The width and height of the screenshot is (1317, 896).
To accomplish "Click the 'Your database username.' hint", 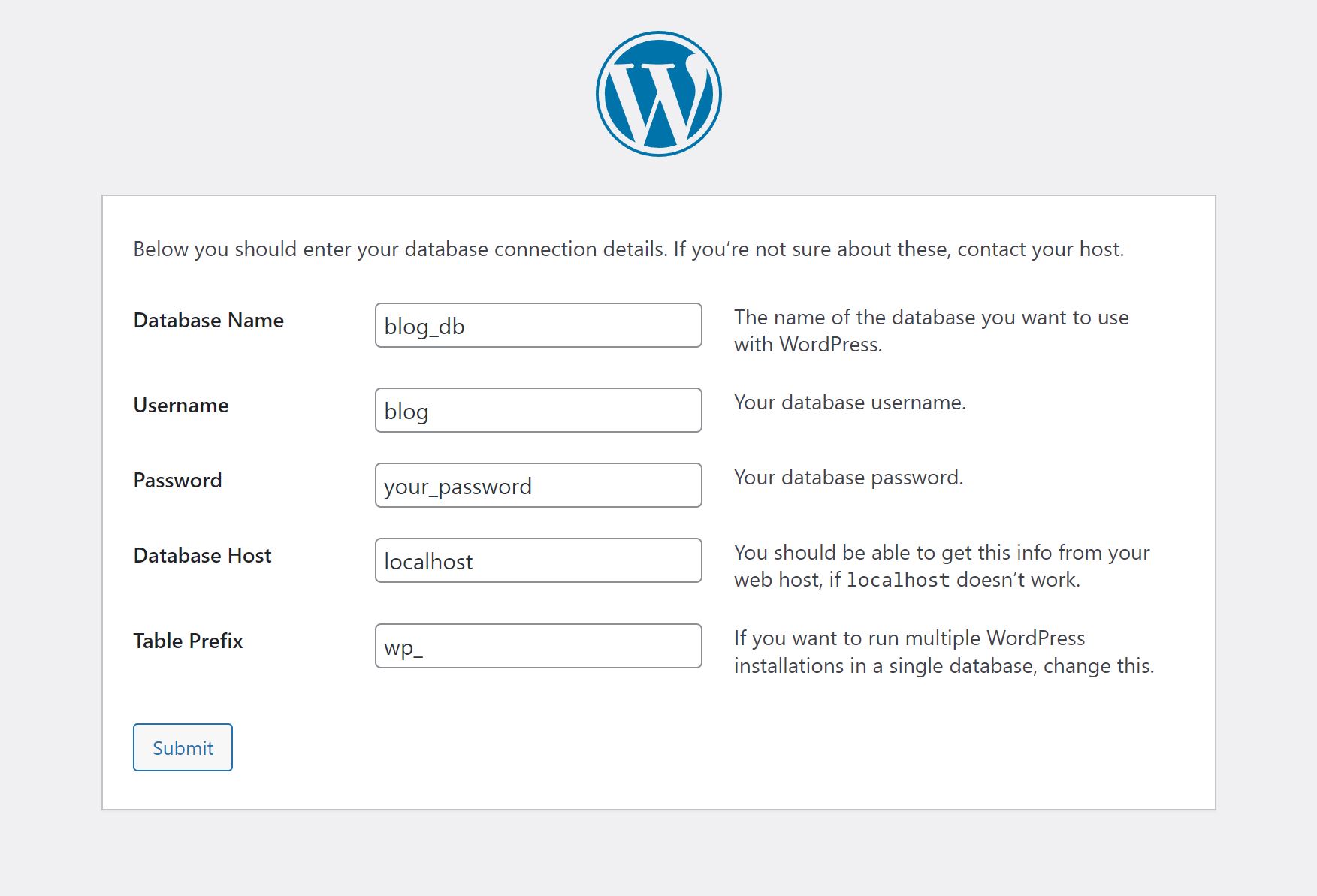I will pyautogui.click(x=850, y=403).
